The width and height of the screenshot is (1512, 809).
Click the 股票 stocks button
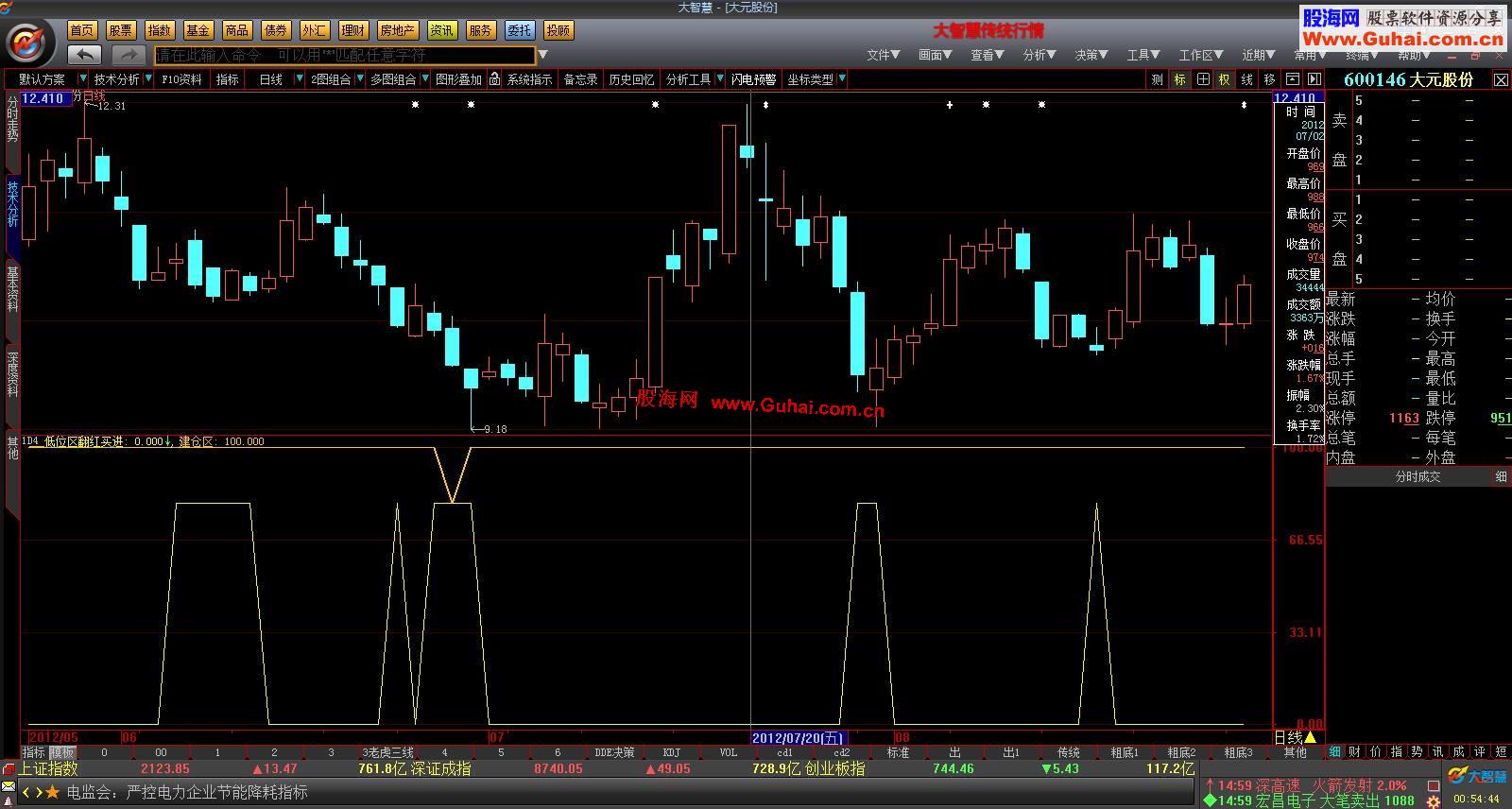point(121,30)
